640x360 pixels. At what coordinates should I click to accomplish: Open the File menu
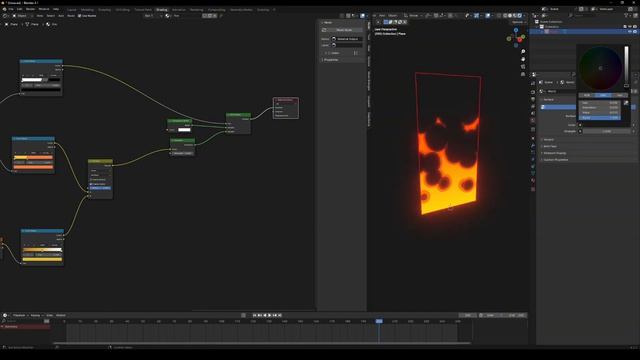[11, 9]
